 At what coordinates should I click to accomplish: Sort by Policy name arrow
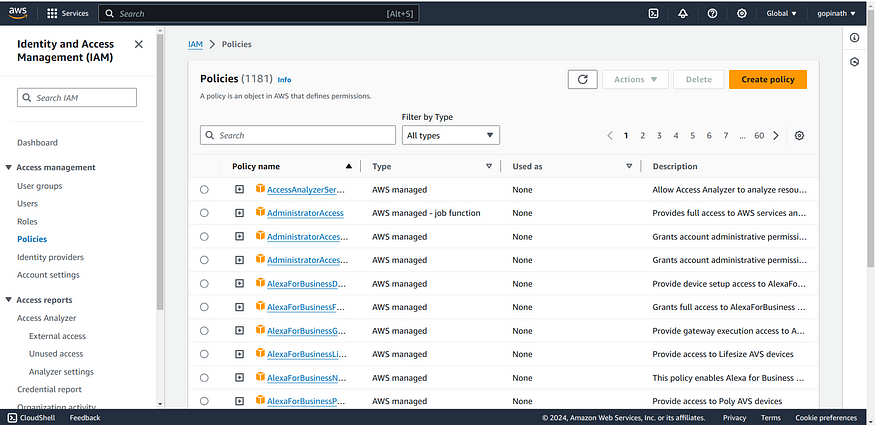point(349,166)
